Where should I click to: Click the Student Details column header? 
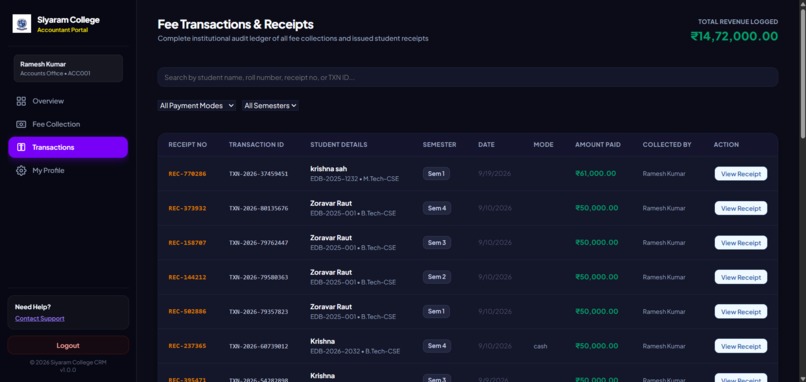pyautogui.click(x=339, y=144)
